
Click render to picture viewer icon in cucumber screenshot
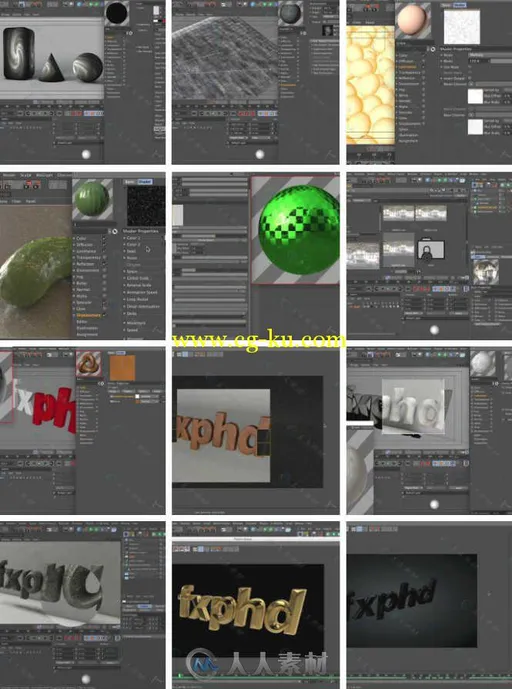[37, 184]
